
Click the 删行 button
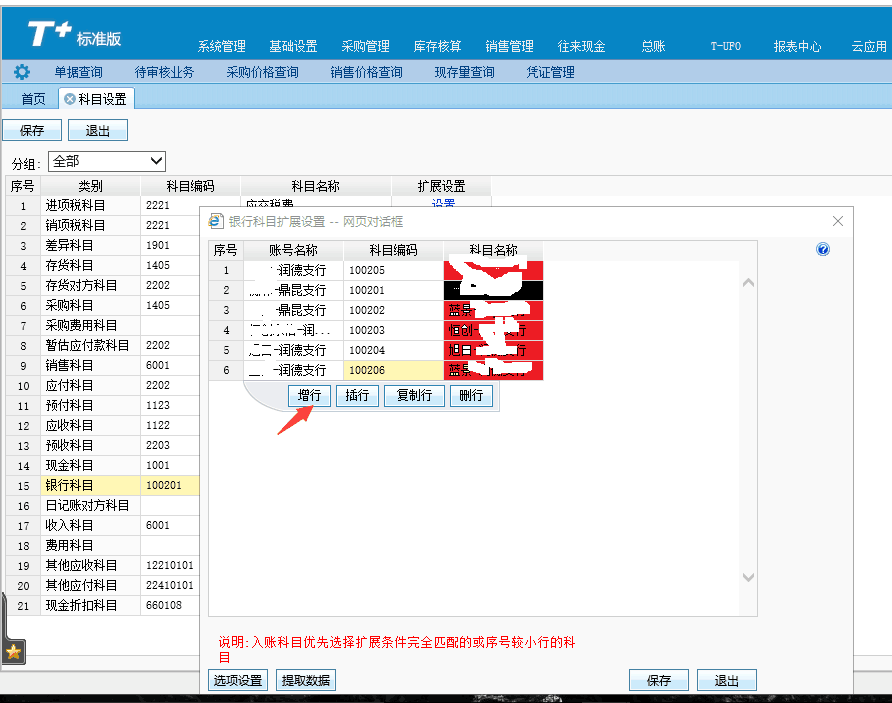click(470, 395)
